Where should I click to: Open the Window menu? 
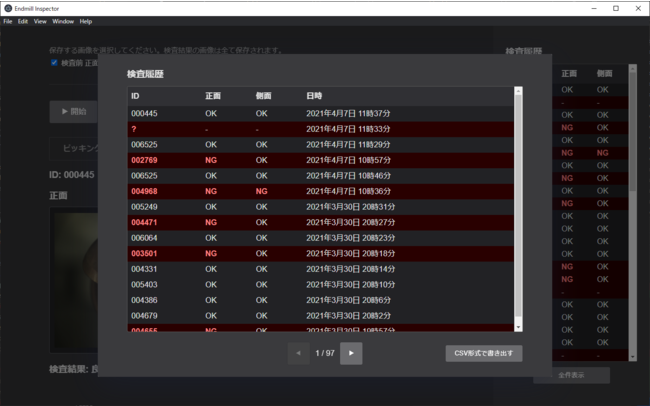[63, 21]
